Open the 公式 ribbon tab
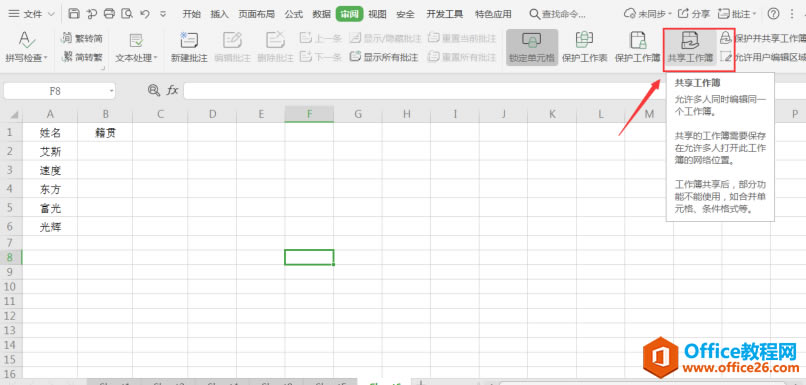 tap(294, 14)
